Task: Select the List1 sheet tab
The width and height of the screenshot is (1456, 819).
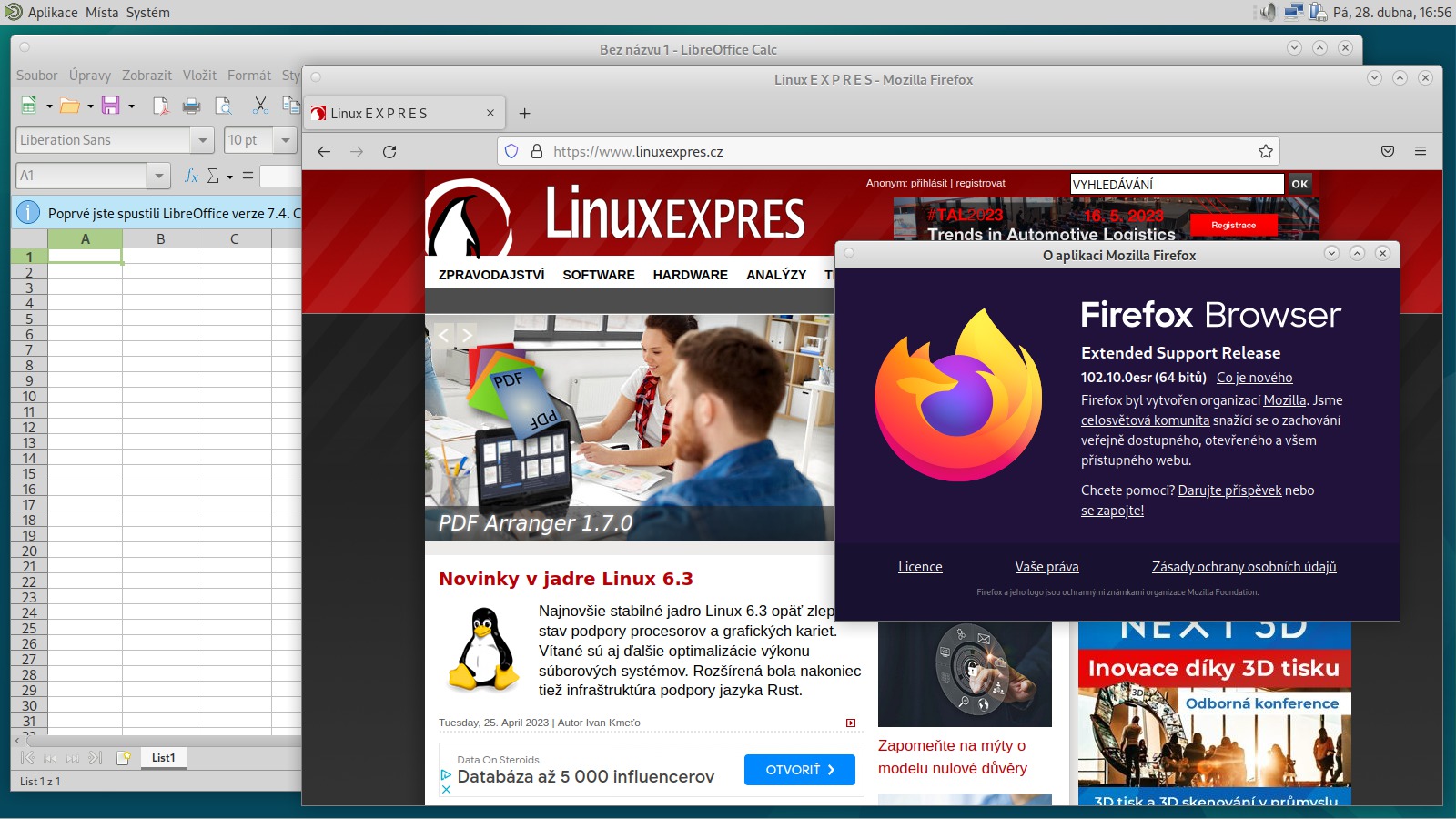Action: (x=164, y=758)
